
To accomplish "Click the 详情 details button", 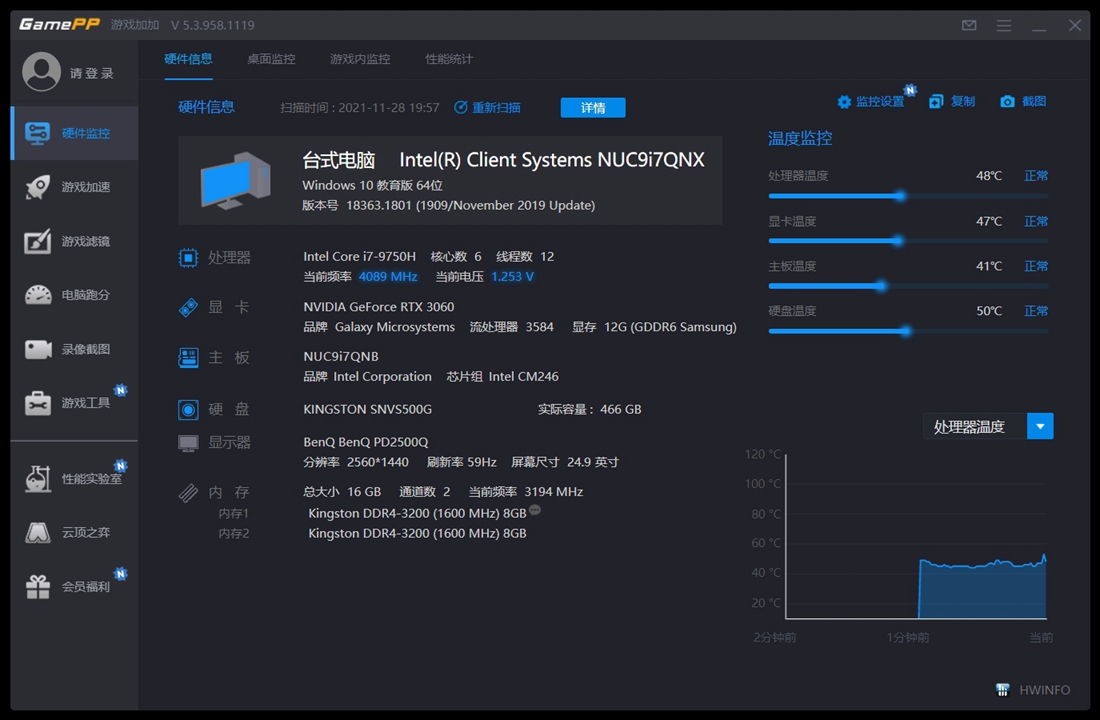I will [x=592, y=107].
